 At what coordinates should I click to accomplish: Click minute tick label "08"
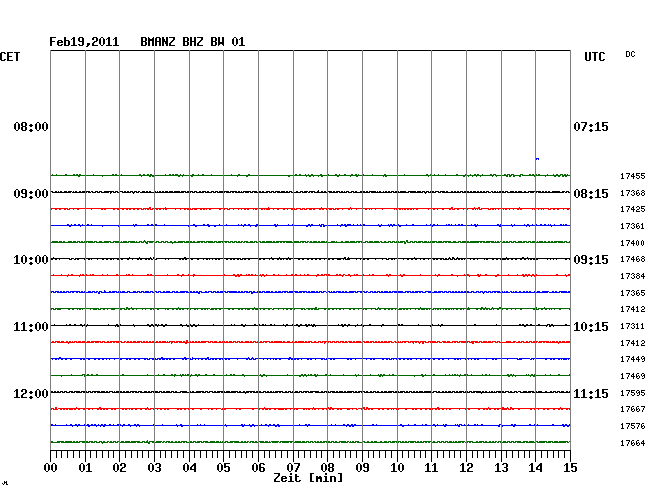point(327,468)
